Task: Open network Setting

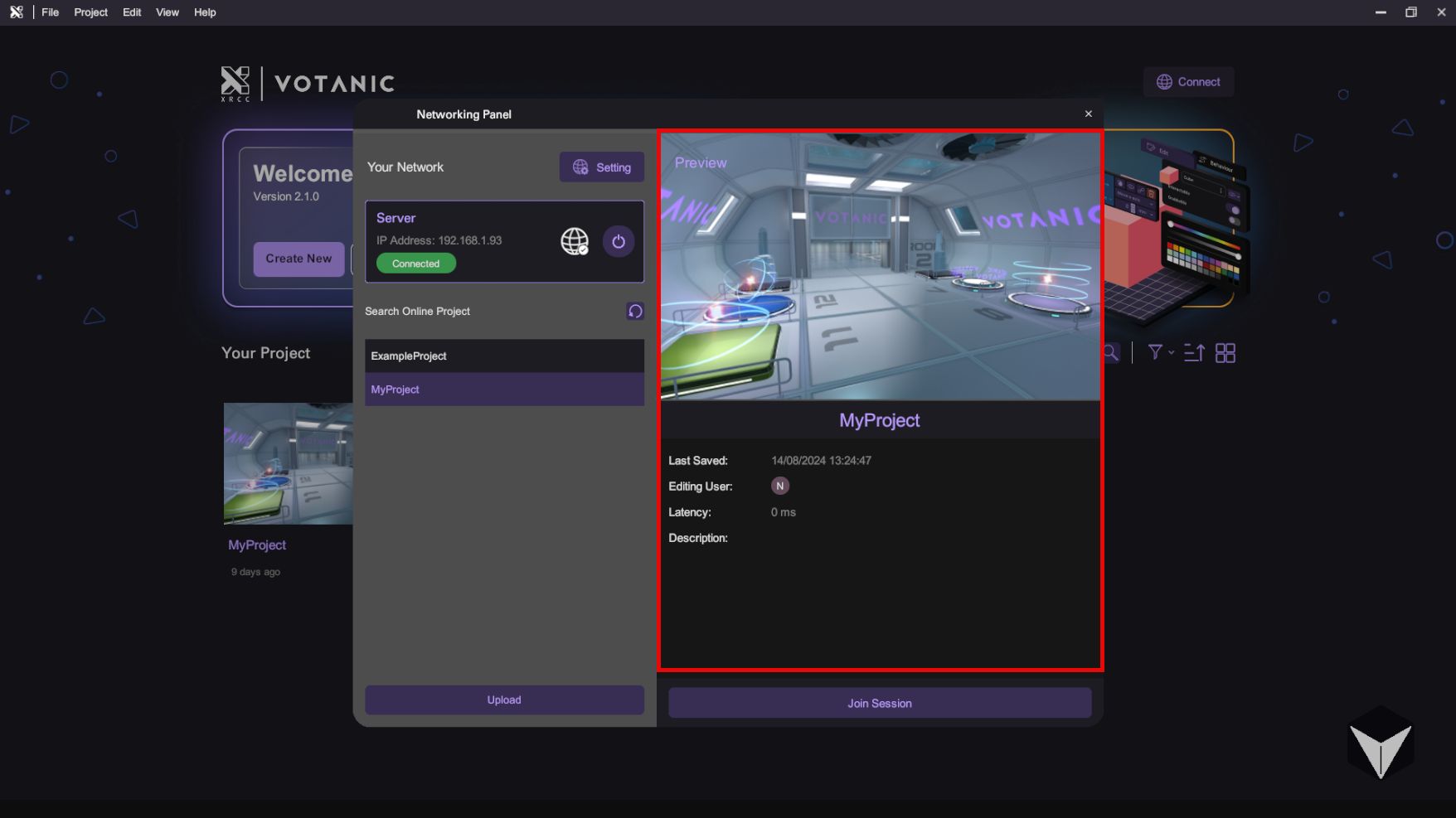Action: [x=602, y=167]
